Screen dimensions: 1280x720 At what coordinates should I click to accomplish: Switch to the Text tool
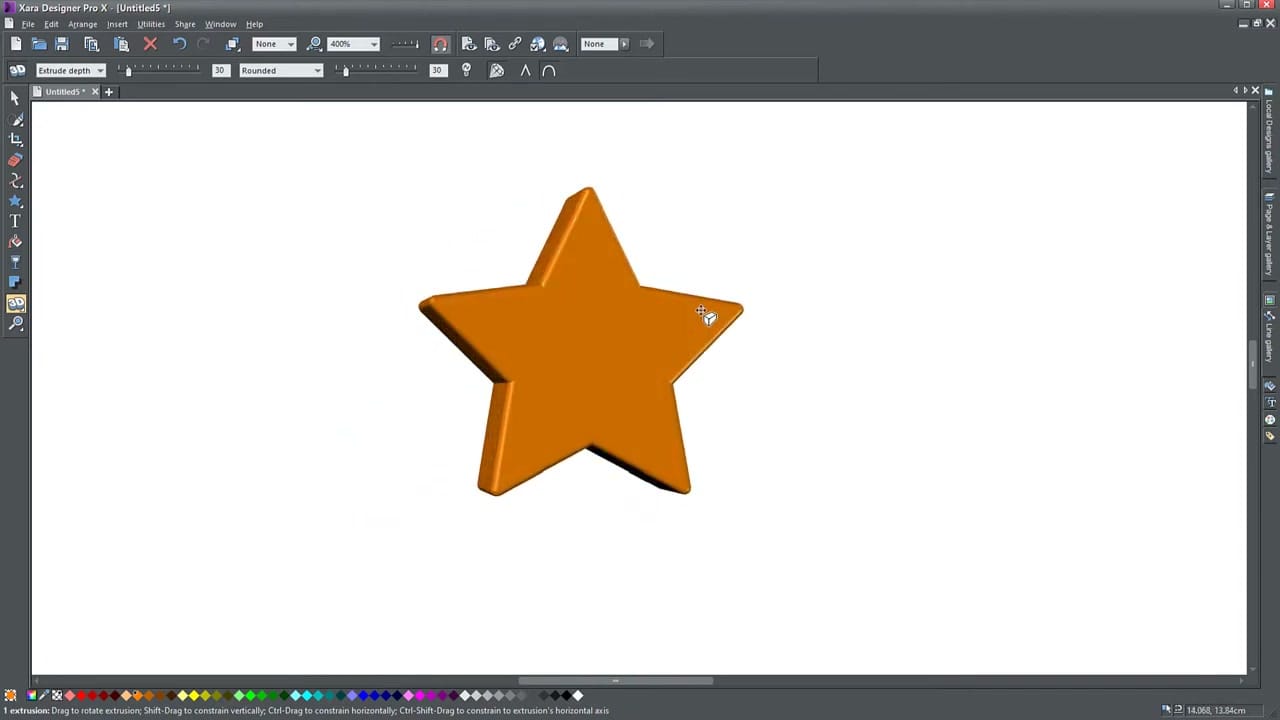(x=15, y=221)
